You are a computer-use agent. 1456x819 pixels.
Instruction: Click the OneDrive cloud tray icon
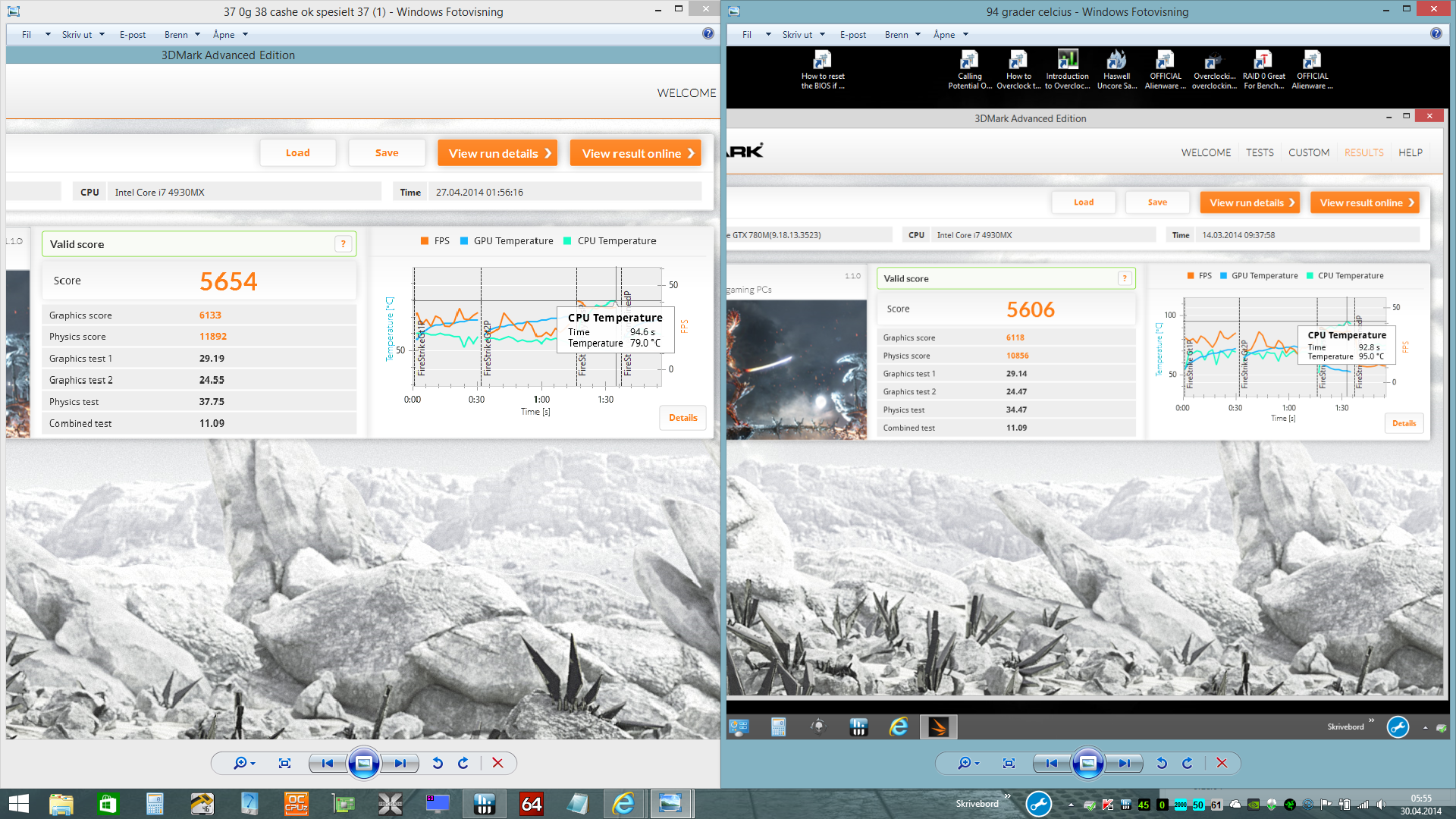1235,805
